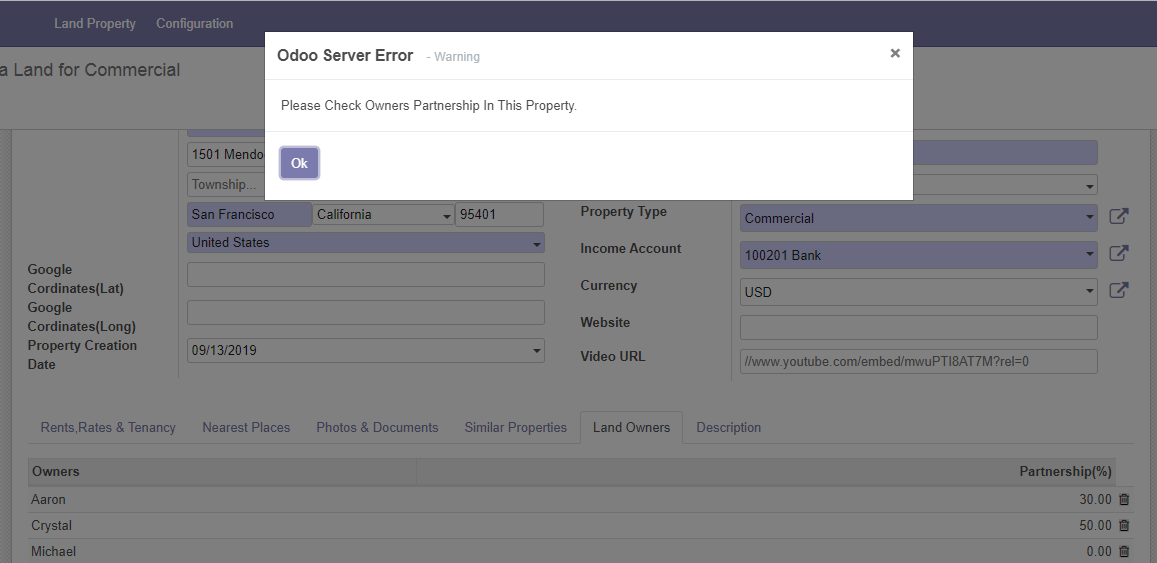Click the Ok button in warning dialog
This screenshot has width=1157, height=563.
pos(299,163)
